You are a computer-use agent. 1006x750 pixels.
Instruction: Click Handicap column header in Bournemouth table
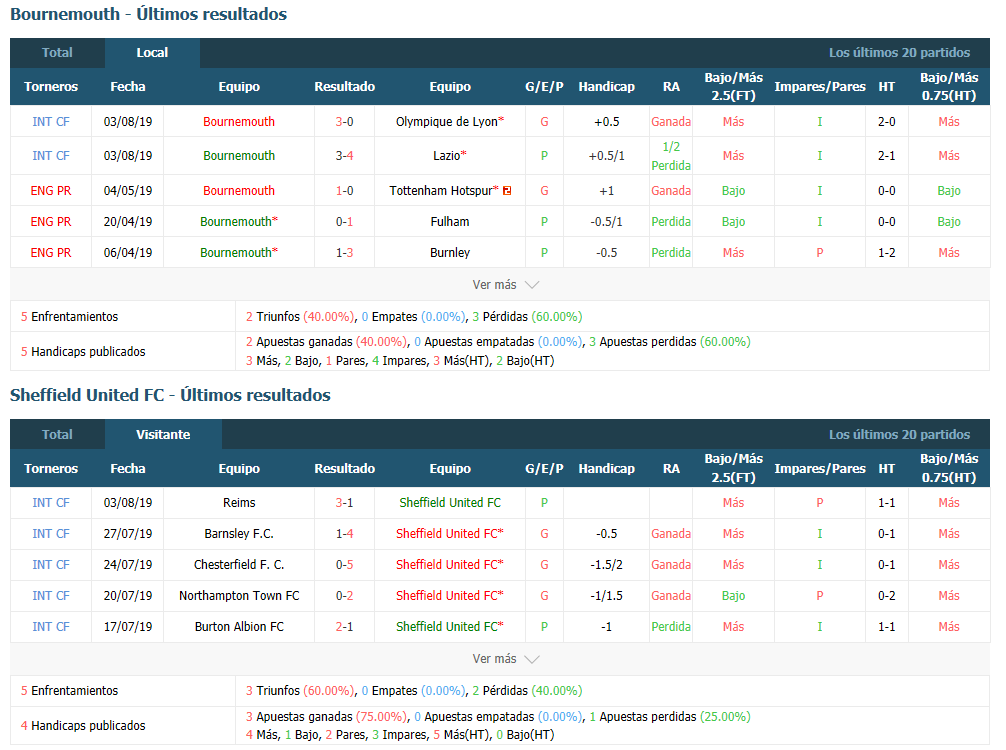pos(606,87)
